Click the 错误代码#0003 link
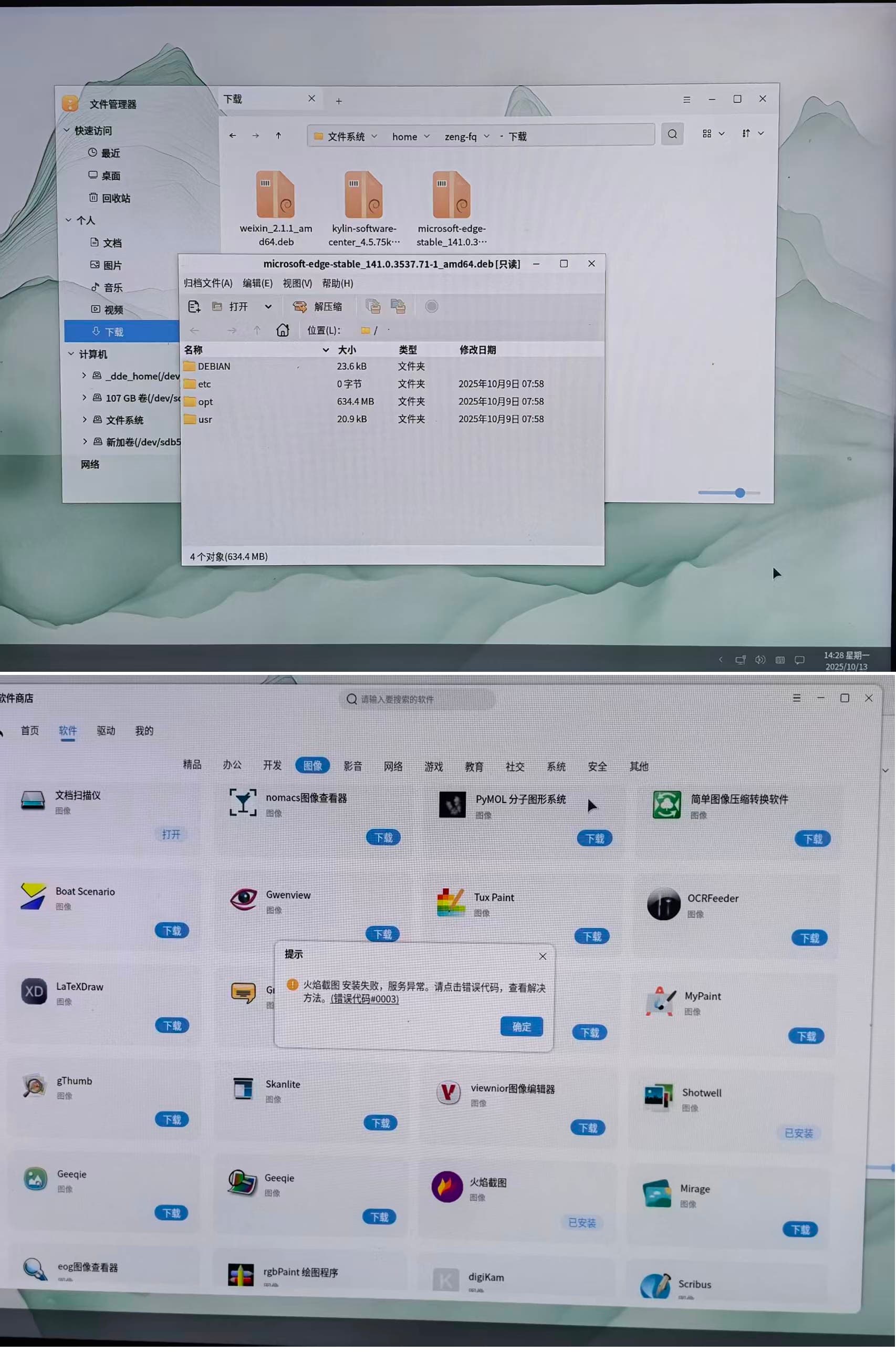Image resolution: width=896 pixels, height=1352 pixels. (364, 1000)
